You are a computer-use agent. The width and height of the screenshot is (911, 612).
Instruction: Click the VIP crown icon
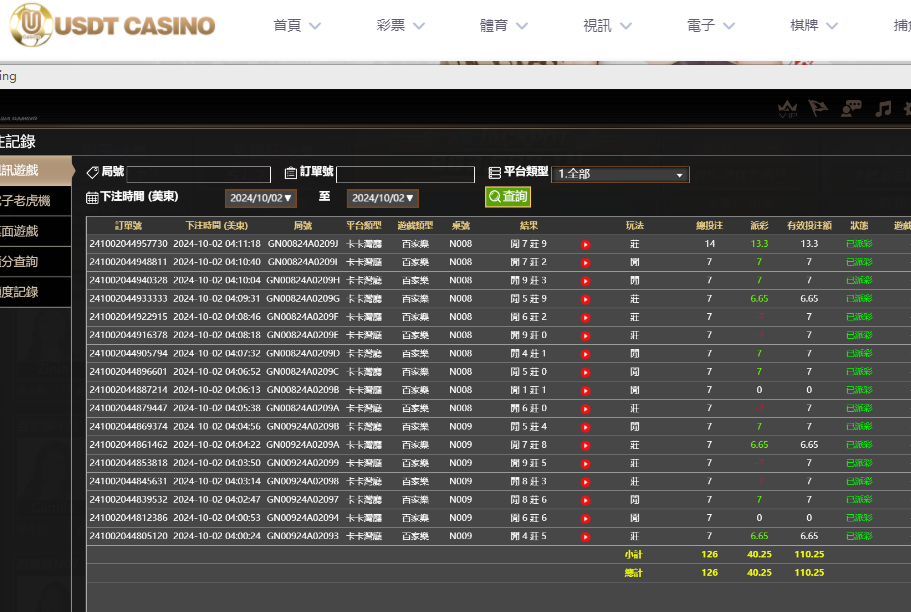pos(786,108)
